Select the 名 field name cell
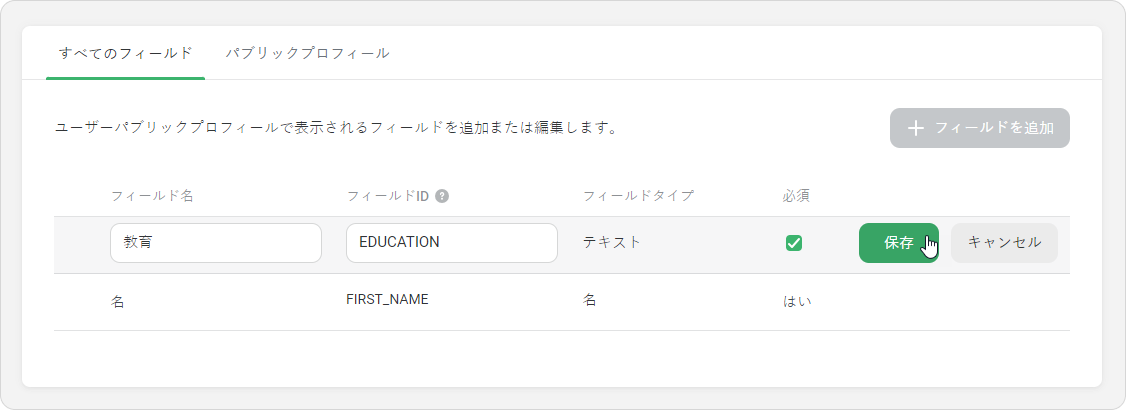Screen dimensions: 1126x410 [x=118, y=302]
